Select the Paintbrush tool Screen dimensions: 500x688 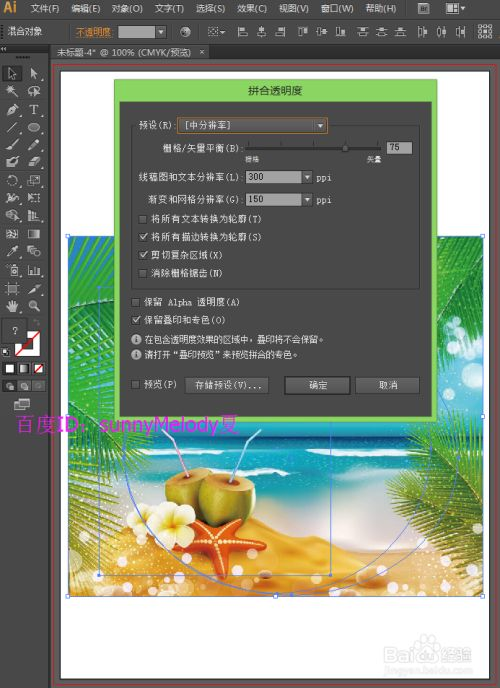[x=12, y=145]
